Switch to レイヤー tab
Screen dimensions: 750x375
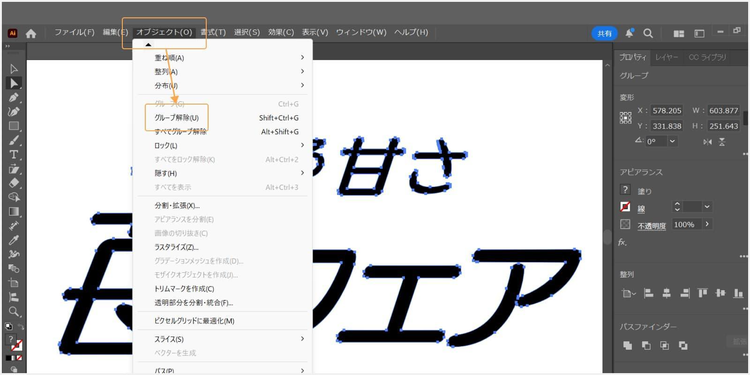[x=667, y=57]
